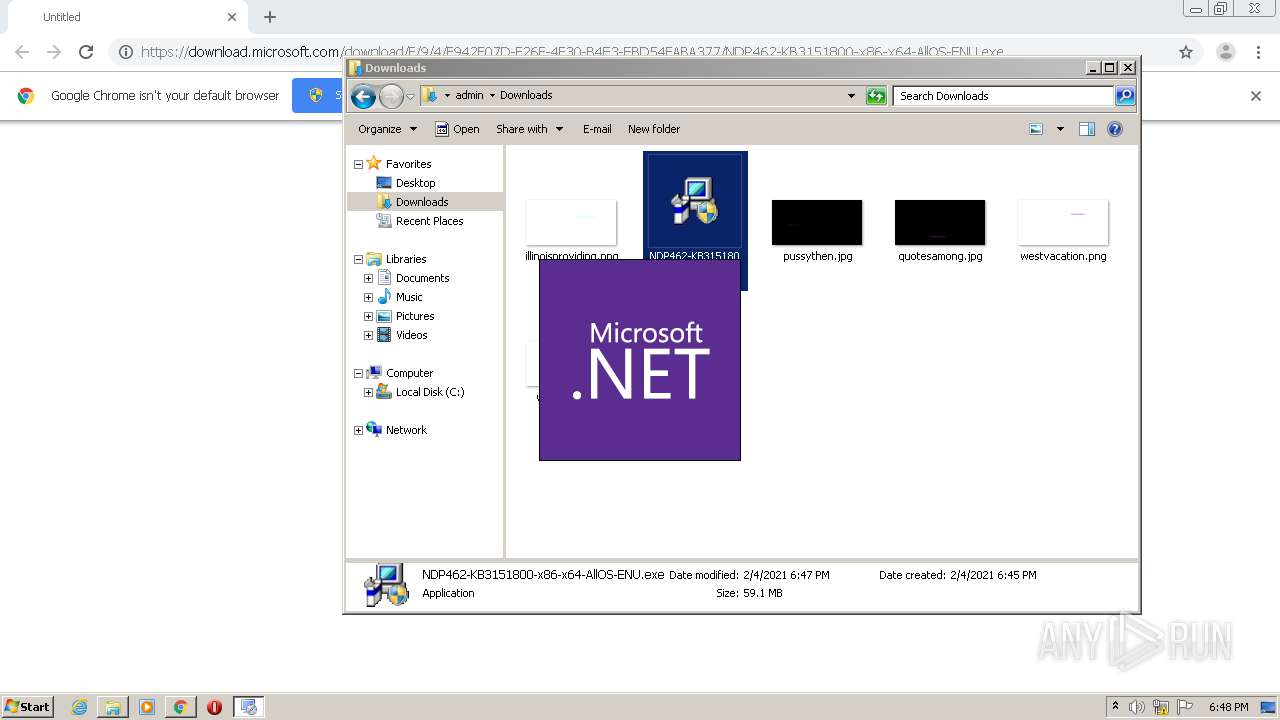The width and height of the screenshot is (1280, 720).
Task: Click the volume tray icon
Action: click(x=1137, y=707)
